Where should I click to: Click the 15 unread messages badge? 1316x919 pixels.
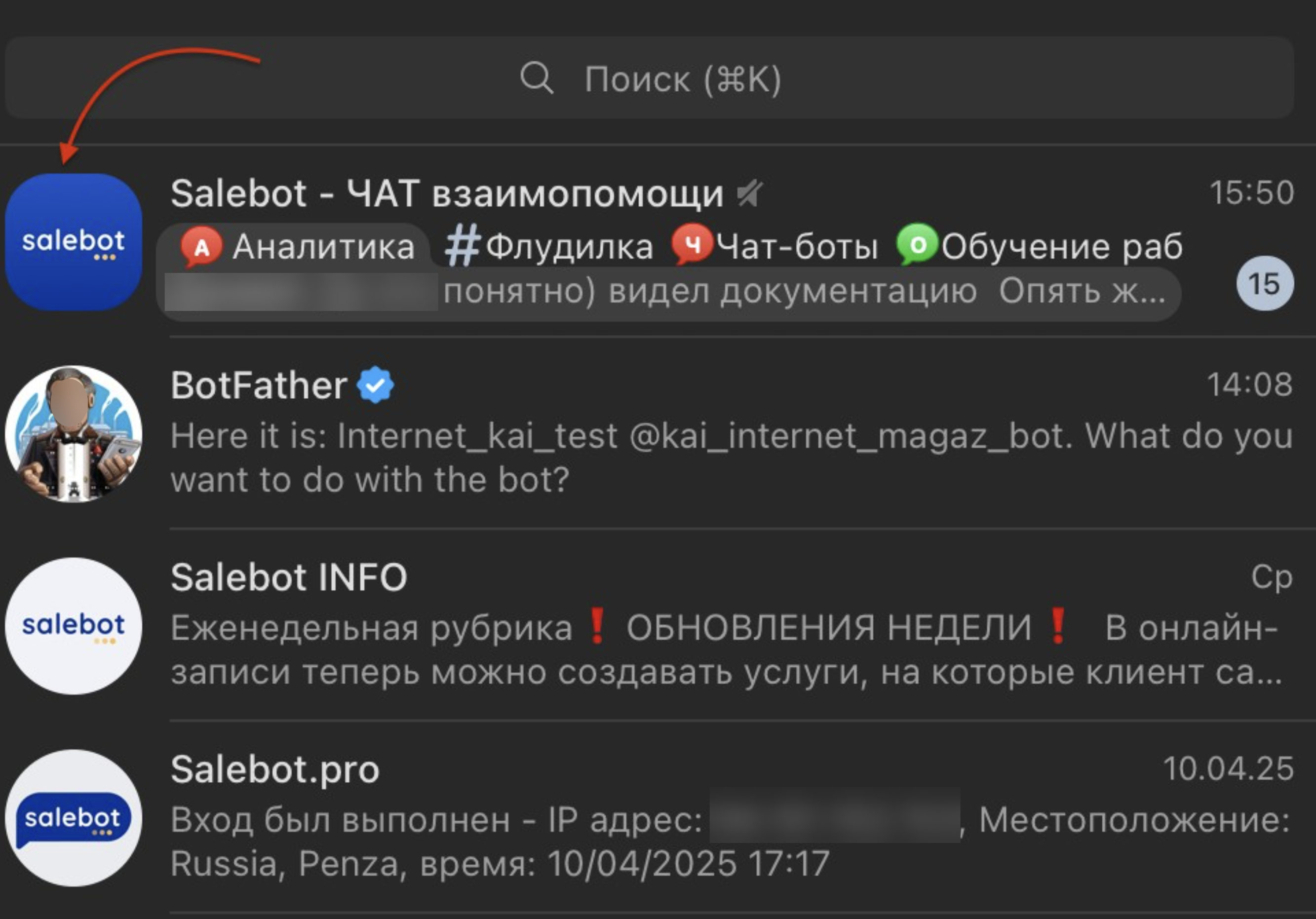coord(1264,284)
